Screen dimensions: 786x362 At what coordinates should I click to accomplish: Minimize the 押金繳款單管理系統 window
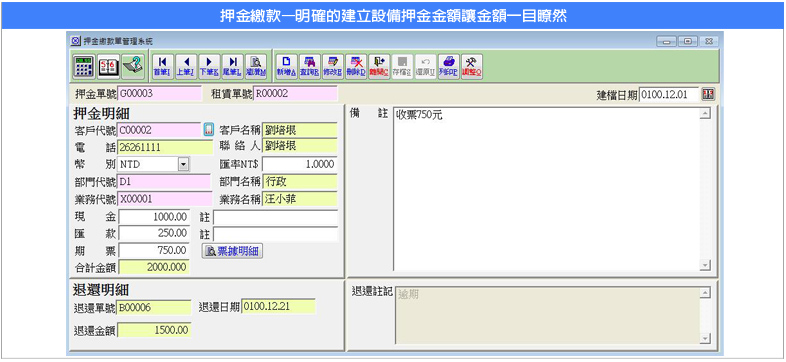[x=666, y=41]
